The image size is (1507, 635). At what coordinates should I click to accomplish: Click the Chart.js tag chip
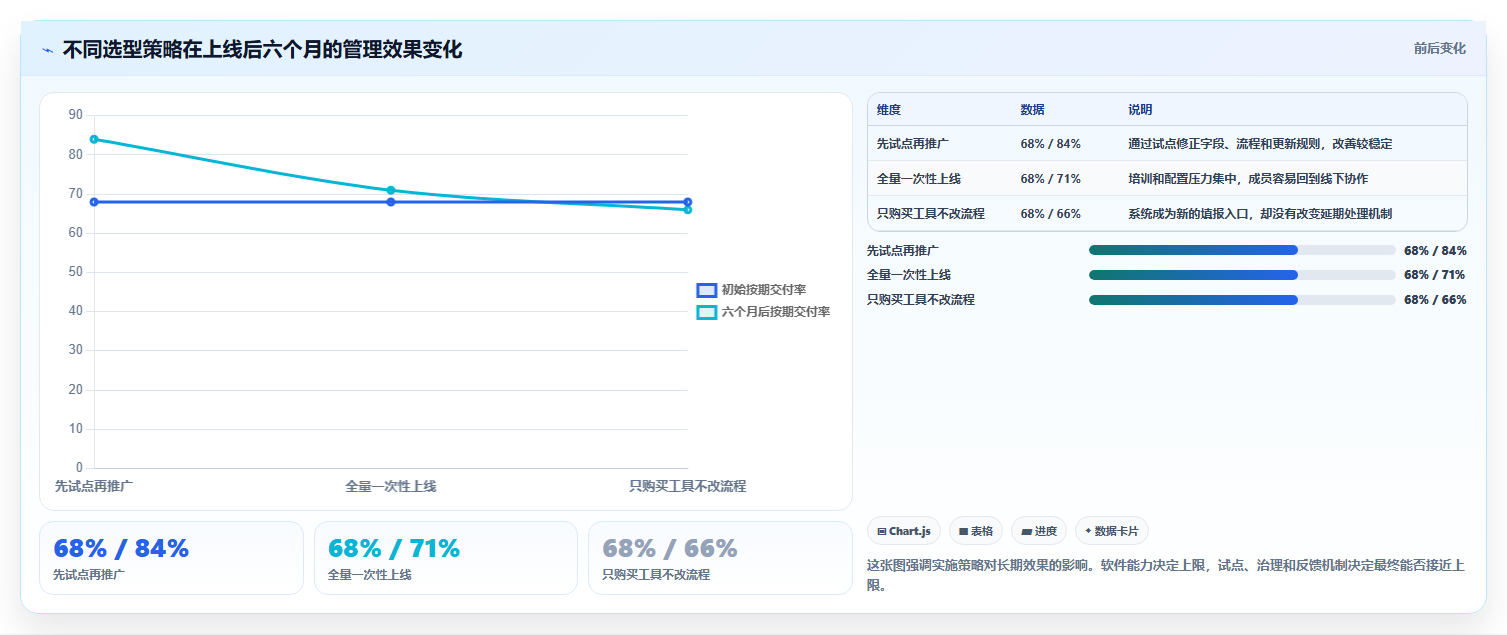(x=903, y=531)
